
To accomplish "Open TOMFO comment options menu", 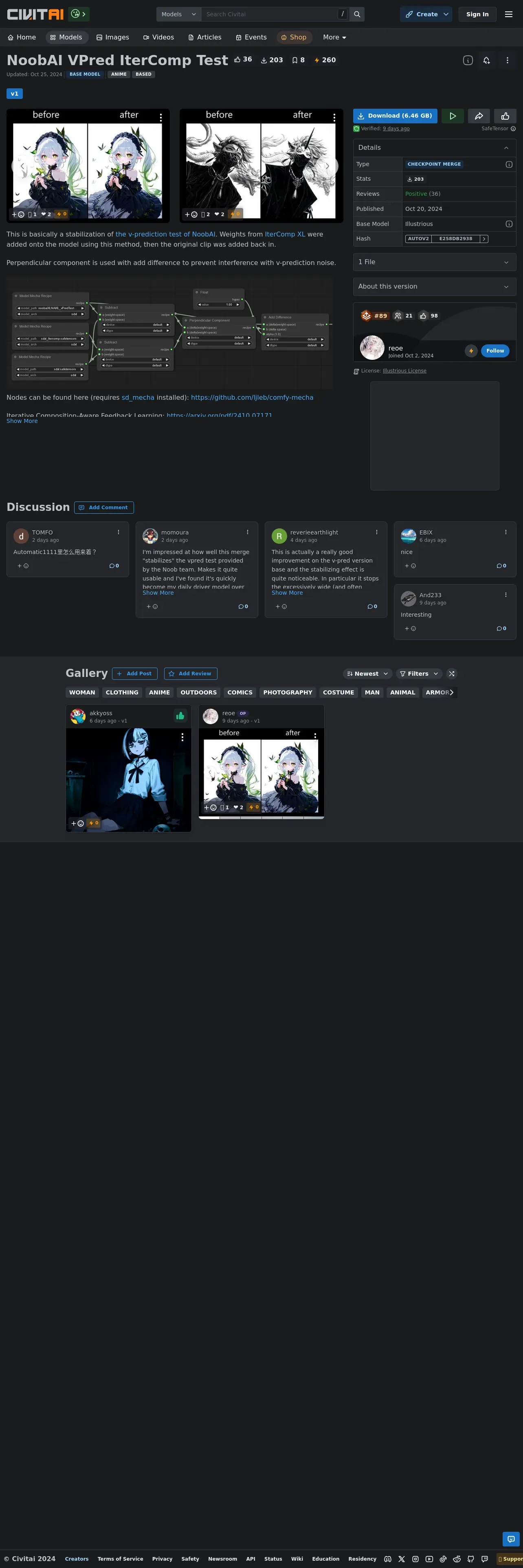I will [x=118, y=532].
